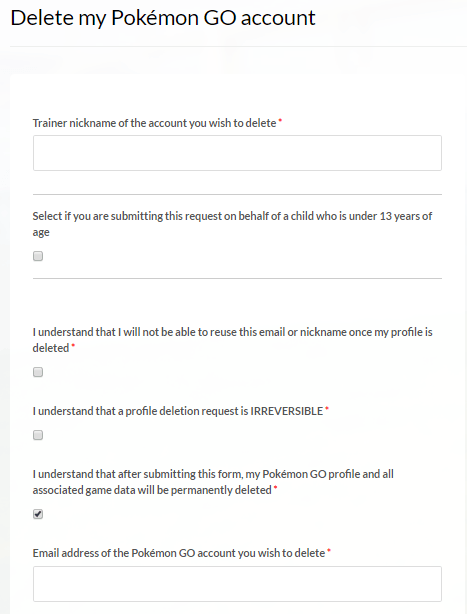Tick the cannot reuse email or nickname checkbox
This screenshot has height=614, width=467.
pyautogui.click(x=38, y=372)
